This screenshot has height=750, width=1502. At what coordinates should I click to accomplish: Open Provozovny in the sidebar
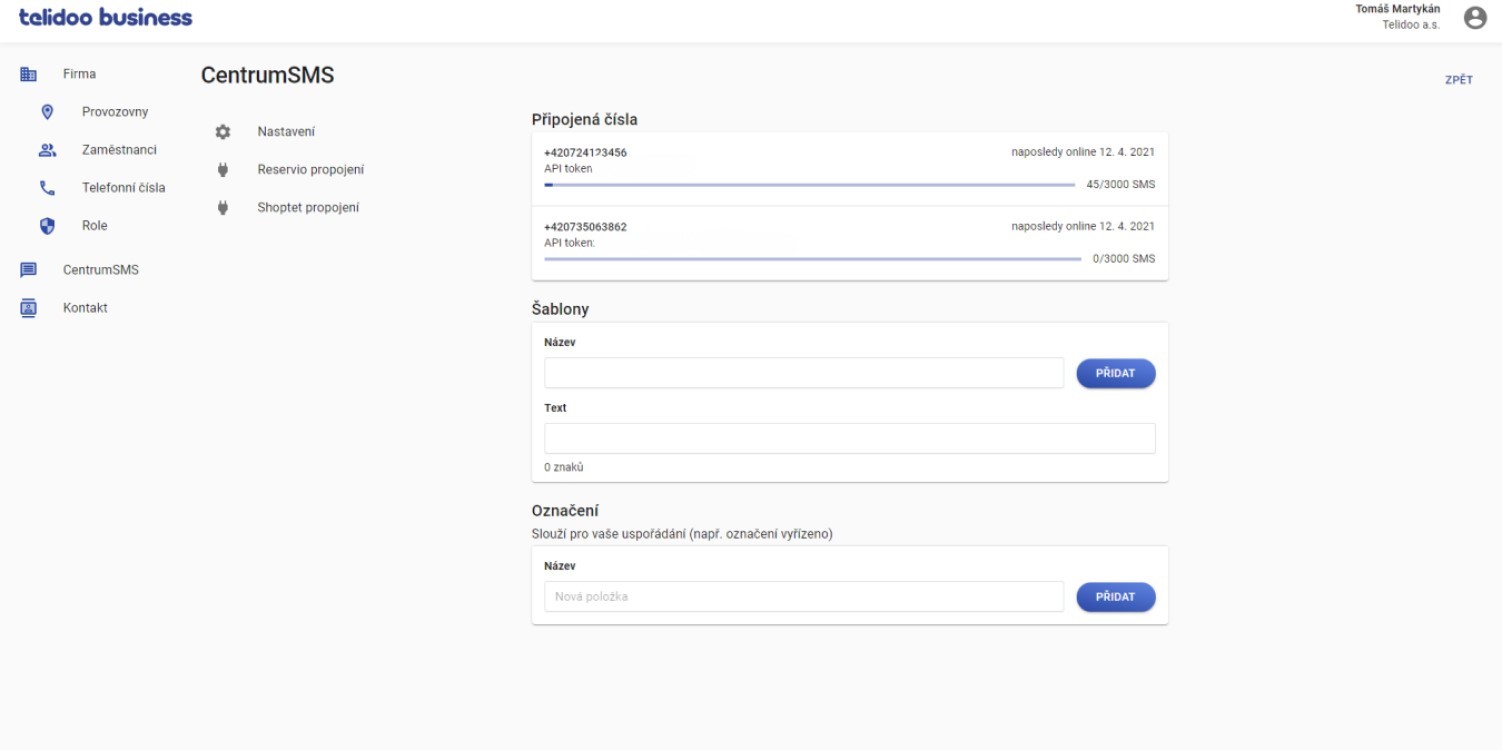click(x=115, y=112)
